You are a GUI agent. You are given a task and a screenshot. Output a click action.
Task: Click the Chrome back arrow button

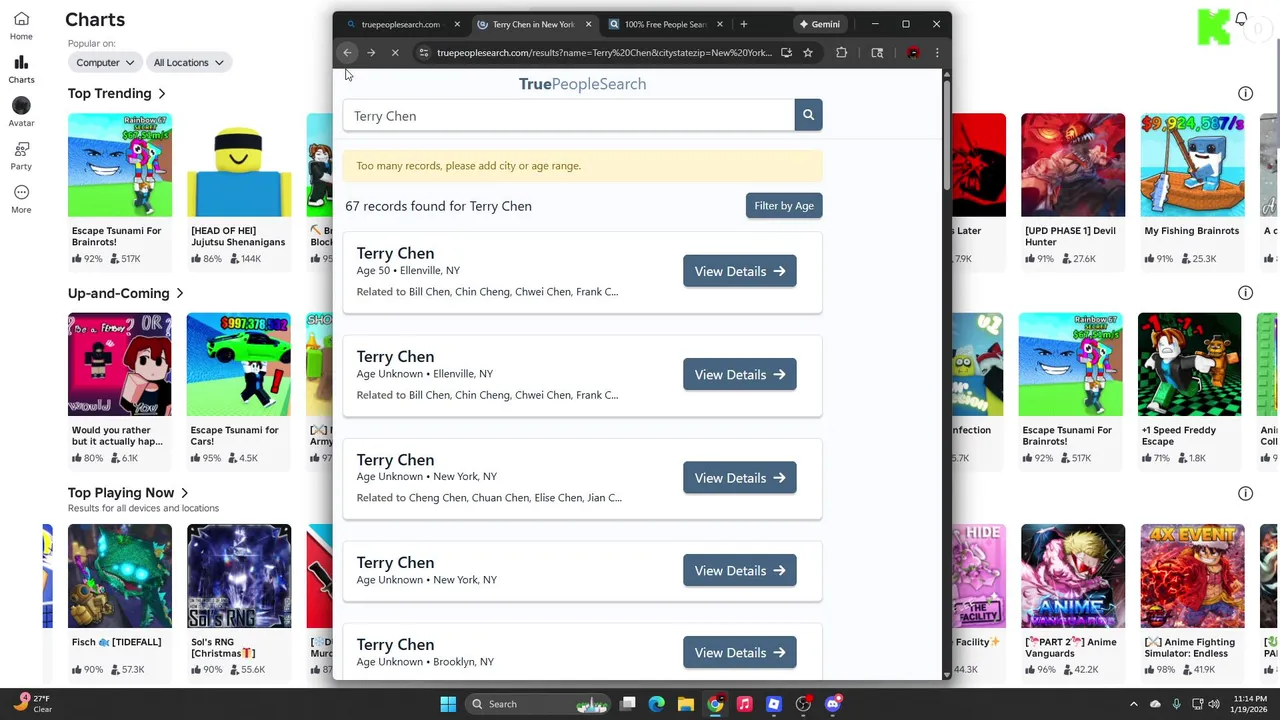pyautogui.click(x=347, y=53)
